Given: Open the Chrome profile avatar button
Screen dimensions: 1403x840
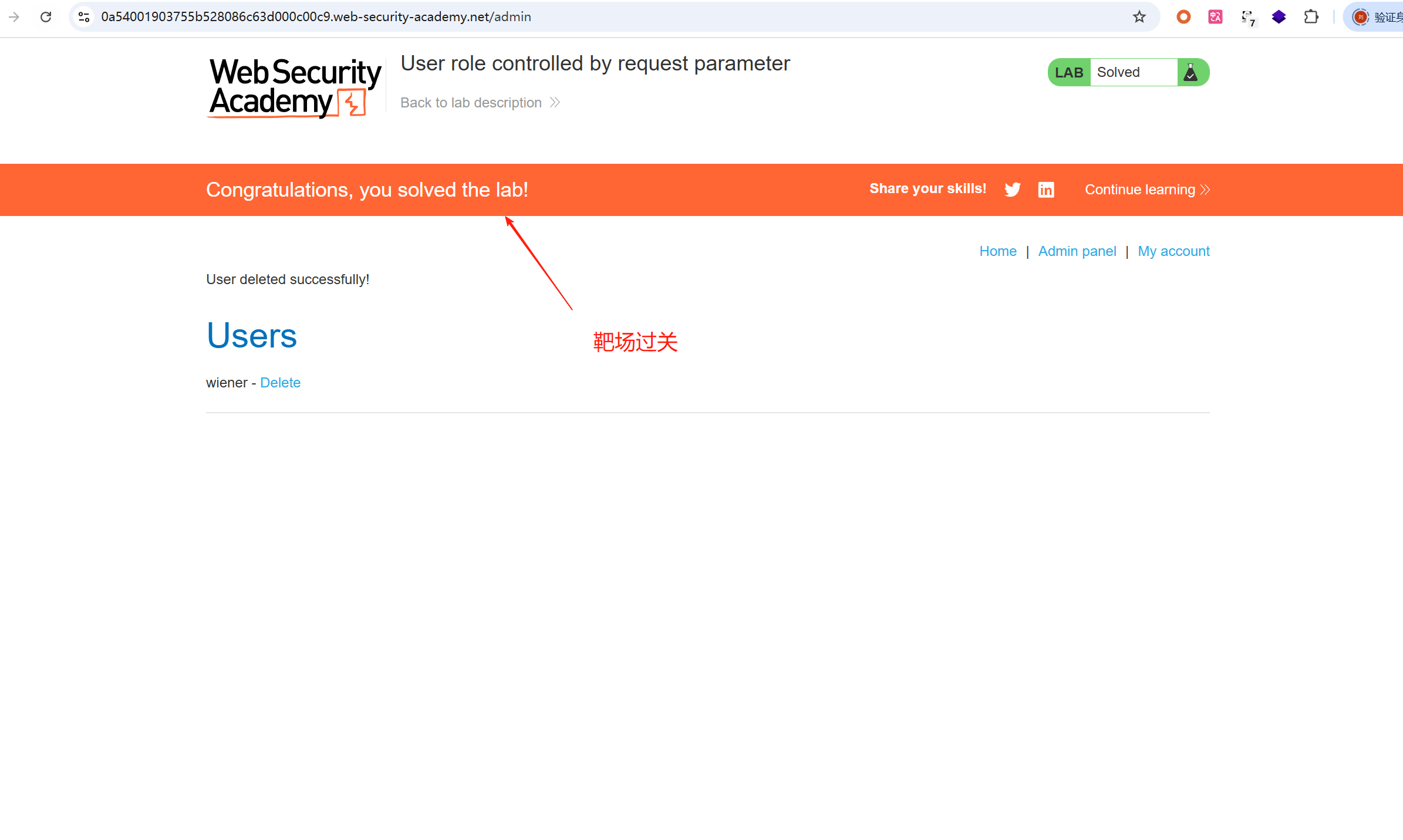Looking at the screenshot, I should point(1360,17).
